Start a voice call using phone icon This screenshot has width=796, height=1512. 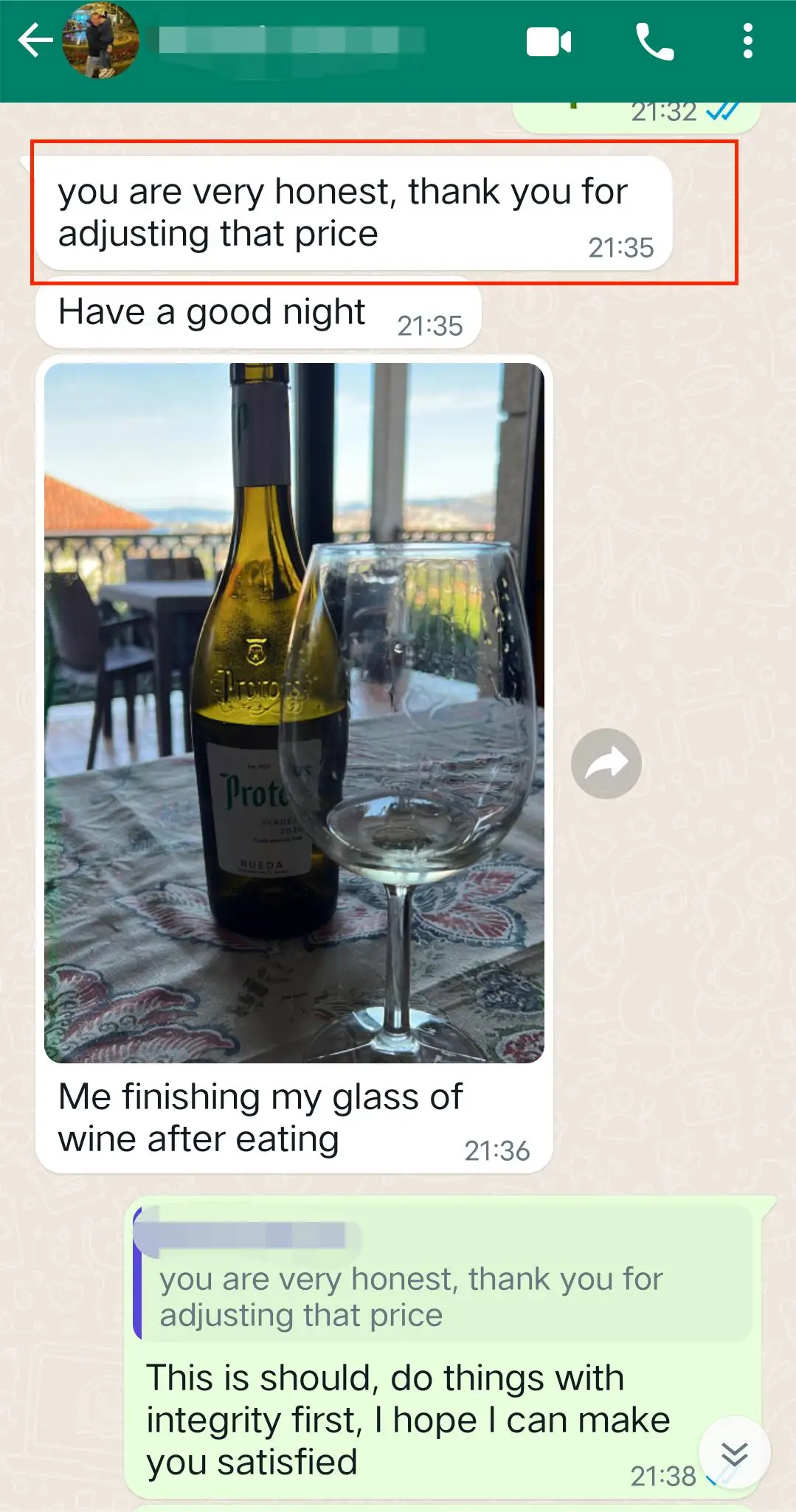pos(654,41)
